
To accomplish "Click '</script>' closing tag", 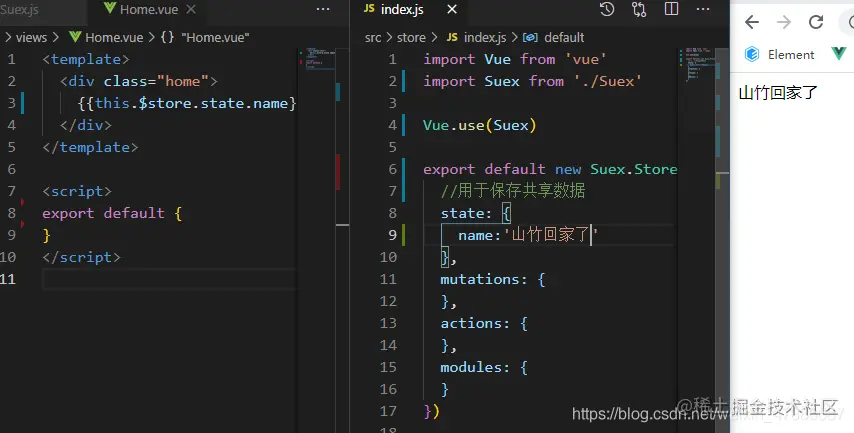I will 81,257.
